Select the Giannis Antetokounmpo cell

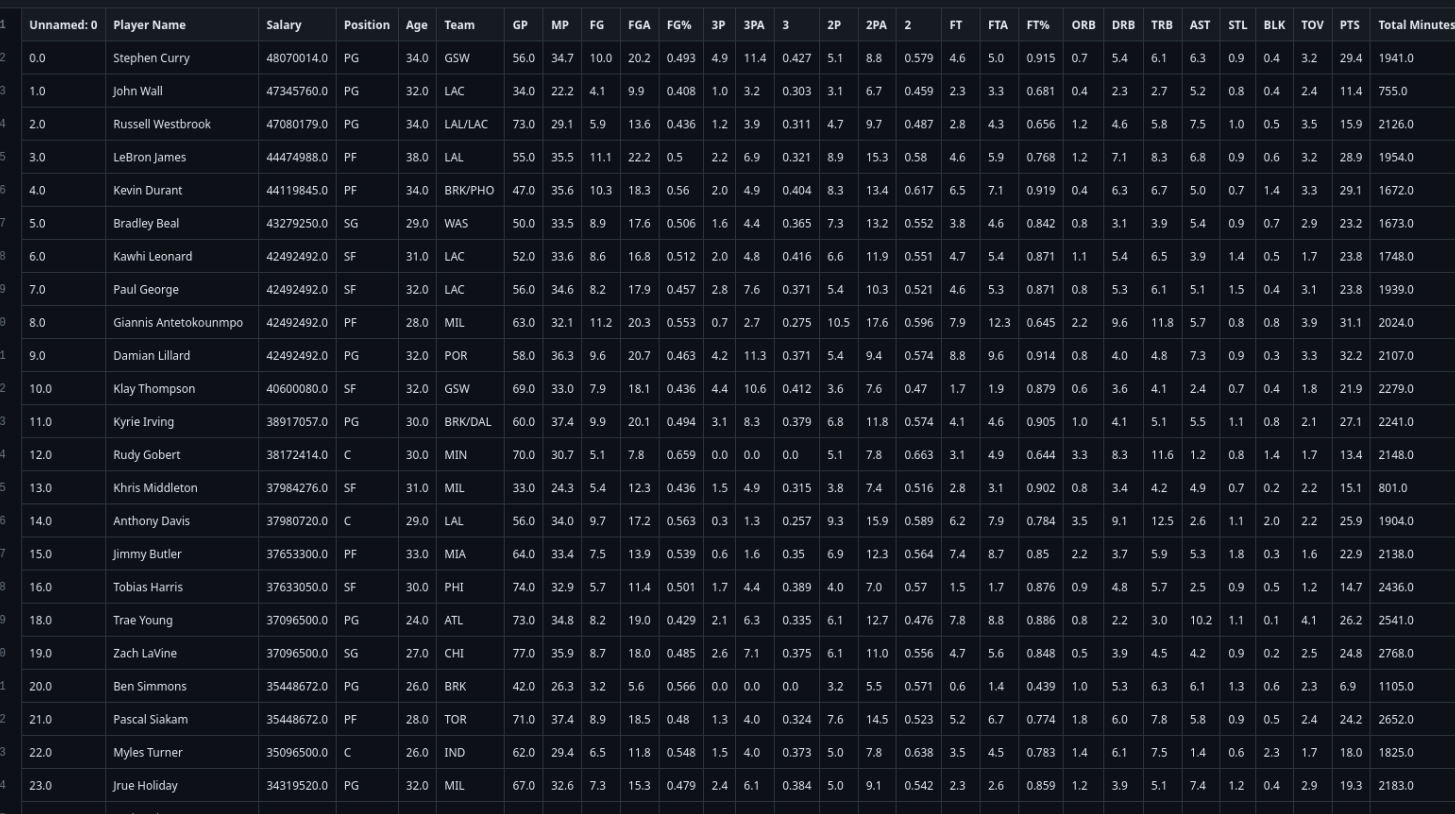click(181, 322)
